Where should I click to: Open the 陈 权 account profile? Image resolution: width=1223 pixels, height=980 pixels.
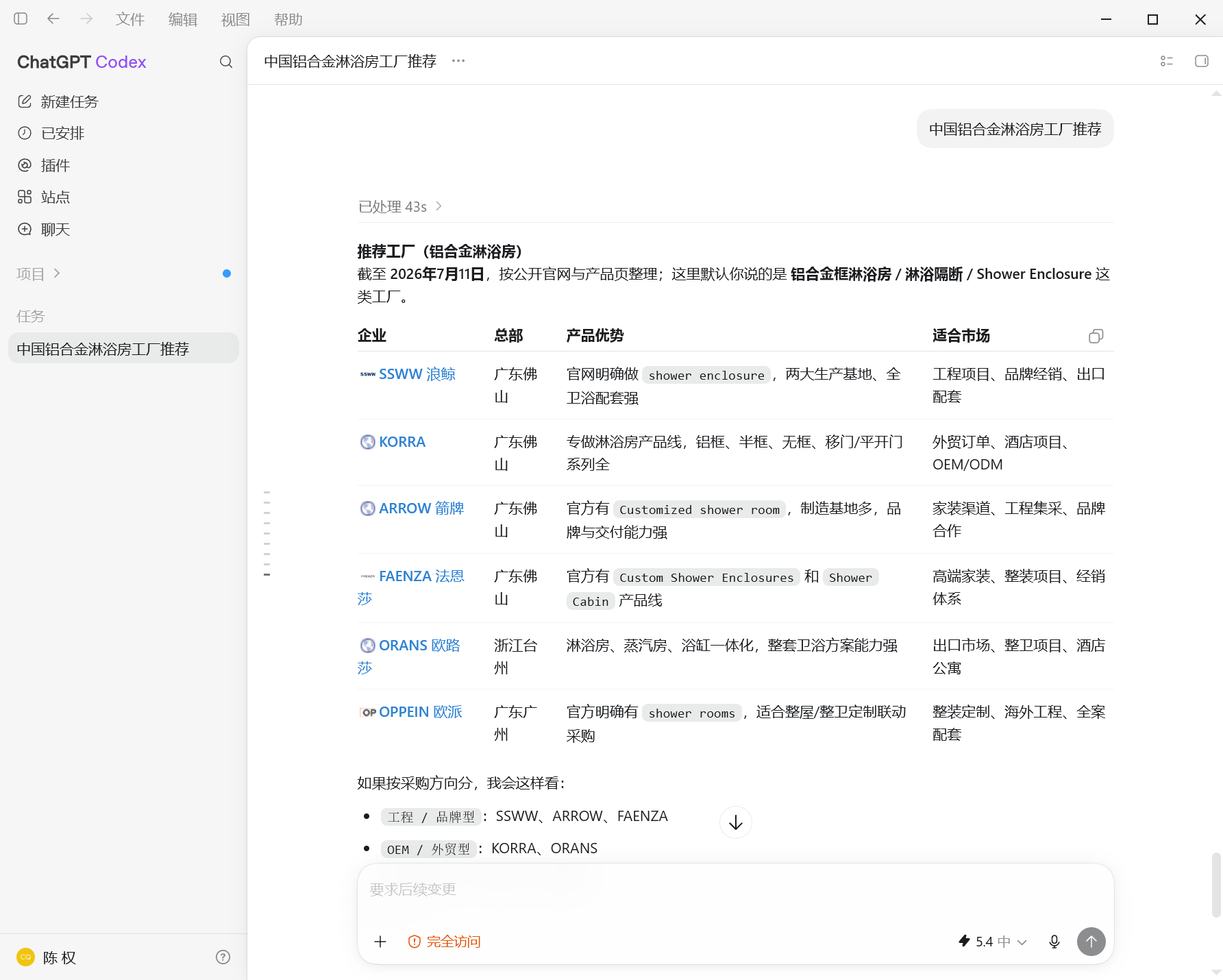pos(47,957)
